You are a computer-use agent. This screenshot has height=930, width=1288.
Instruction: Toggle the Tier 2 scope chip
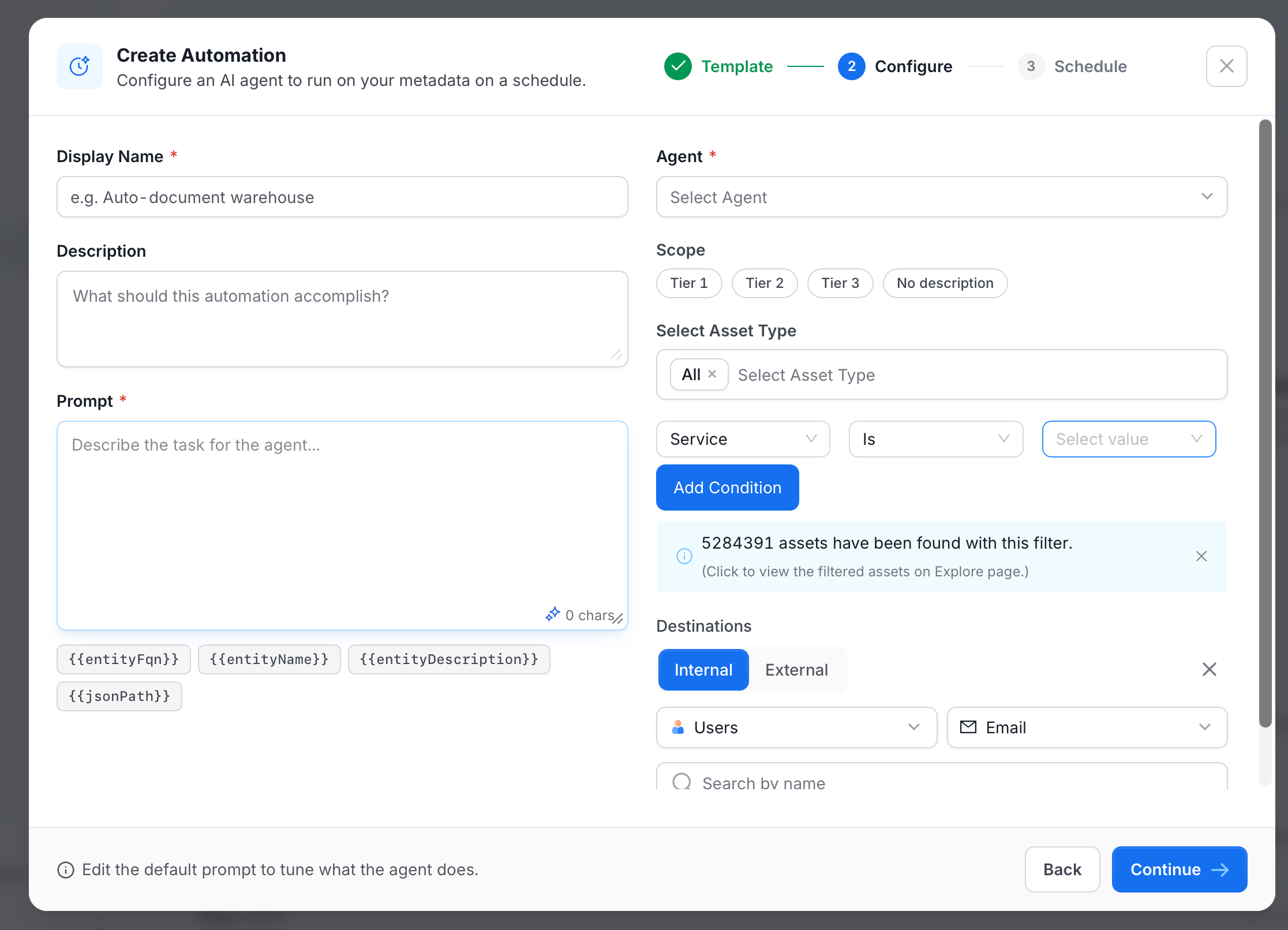pos(765,283)
